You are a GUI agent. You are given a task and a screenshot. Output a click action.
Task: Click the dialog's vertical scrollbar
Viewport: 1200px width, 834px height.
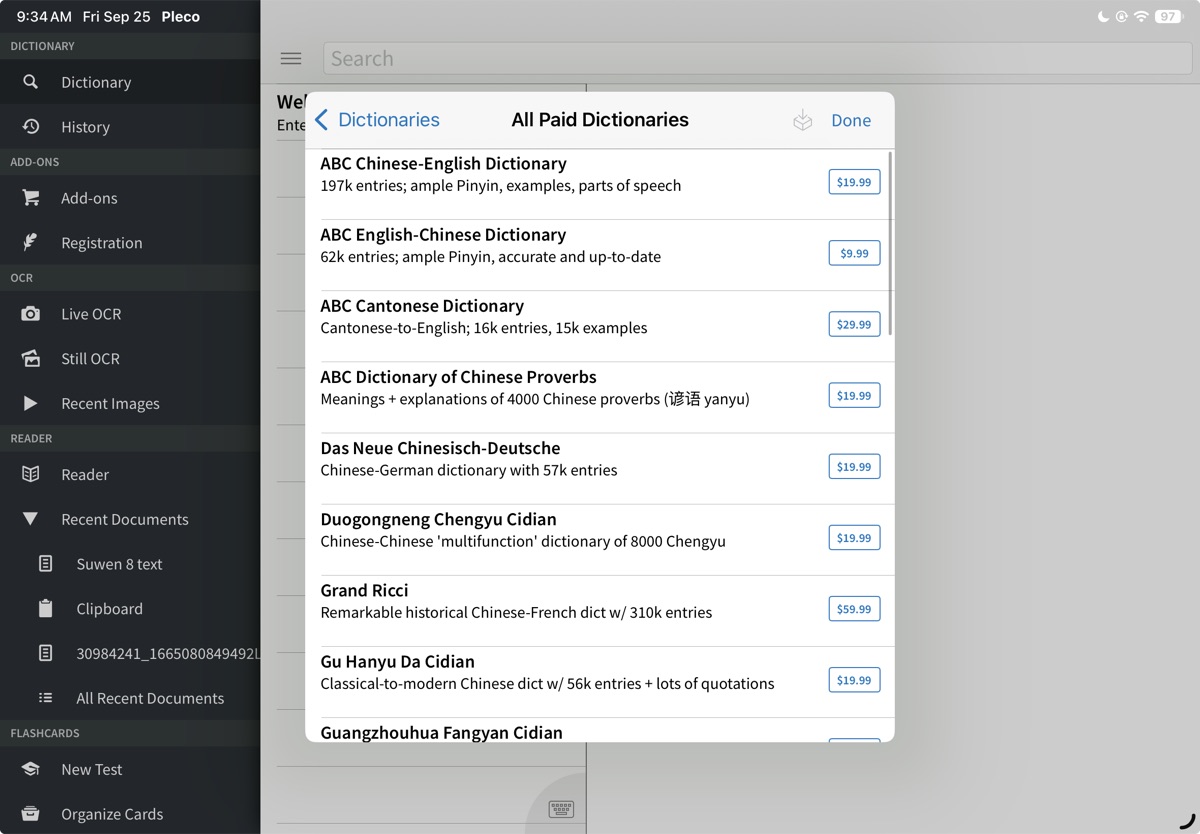[890, 244]
